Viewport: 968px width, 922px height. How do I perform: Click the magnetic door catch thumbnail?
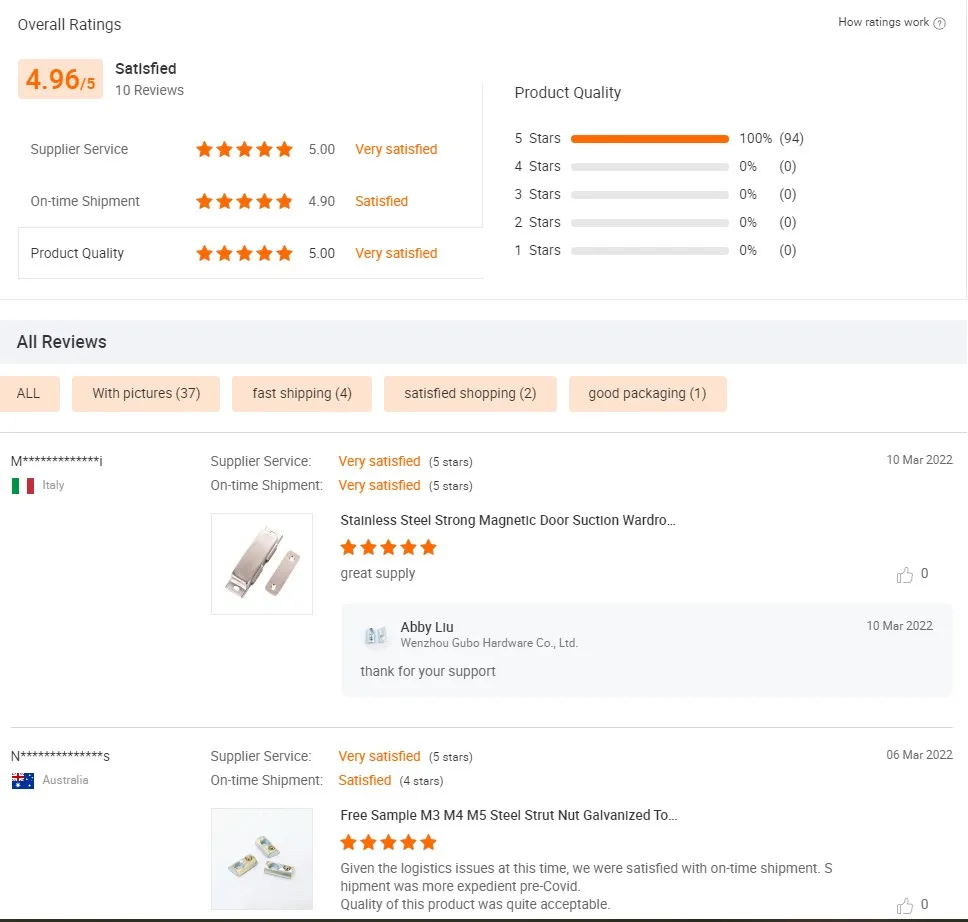point(262,564)
